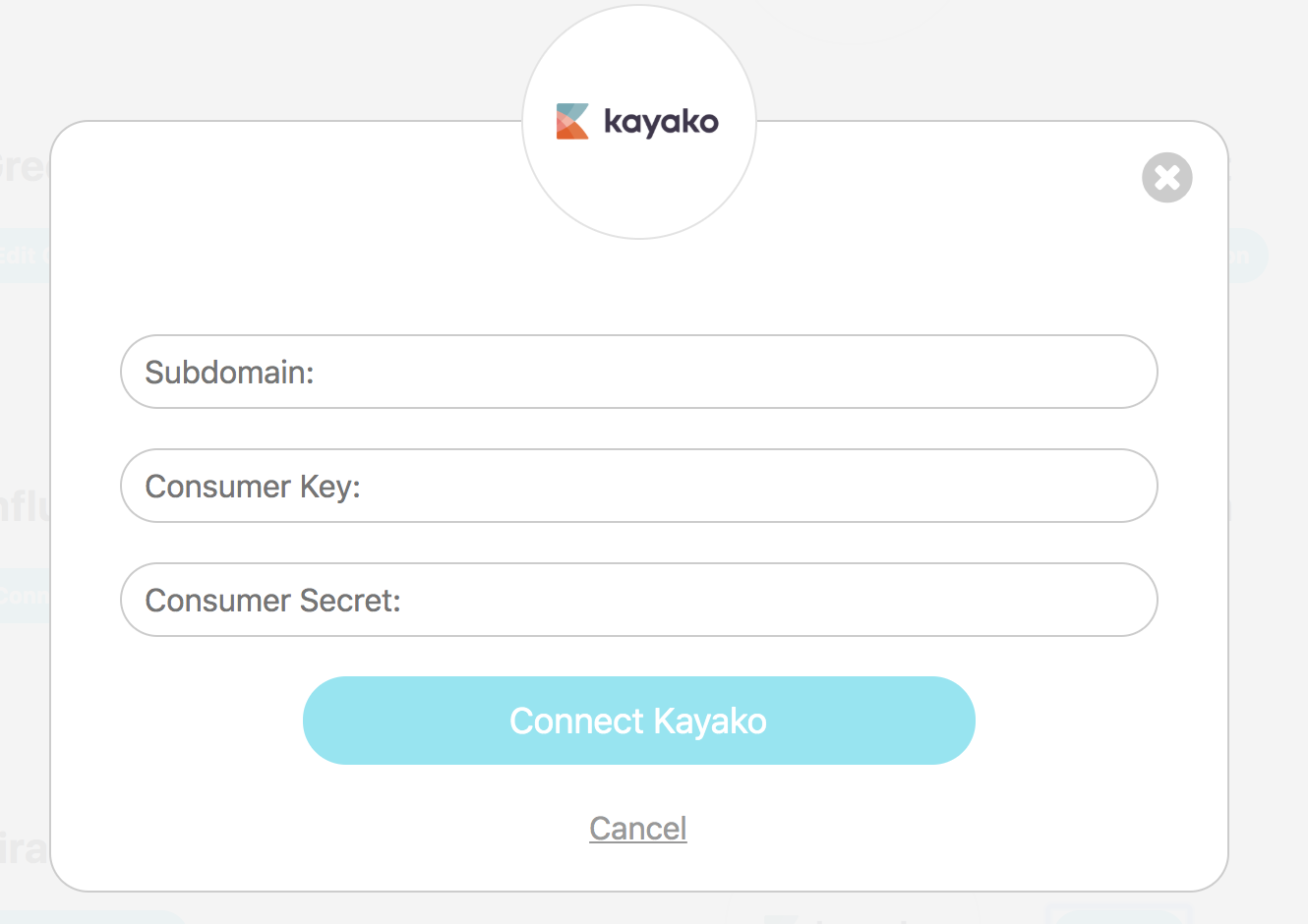Click the faded Connect button at left edge
The width and height of the screenshot is (1308, 924).
click(20, 596)
